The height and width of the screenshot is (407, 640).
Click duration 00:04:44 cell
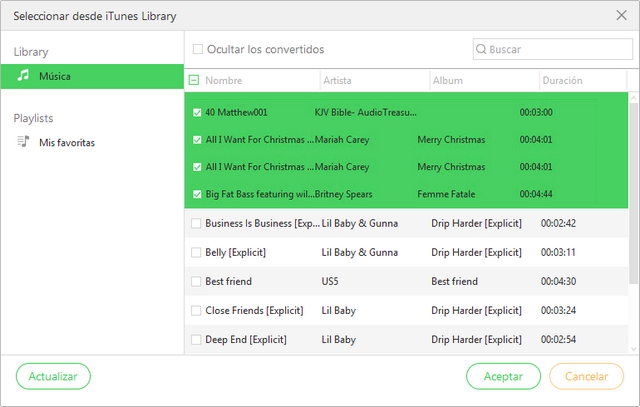click(x=536, y=194)
